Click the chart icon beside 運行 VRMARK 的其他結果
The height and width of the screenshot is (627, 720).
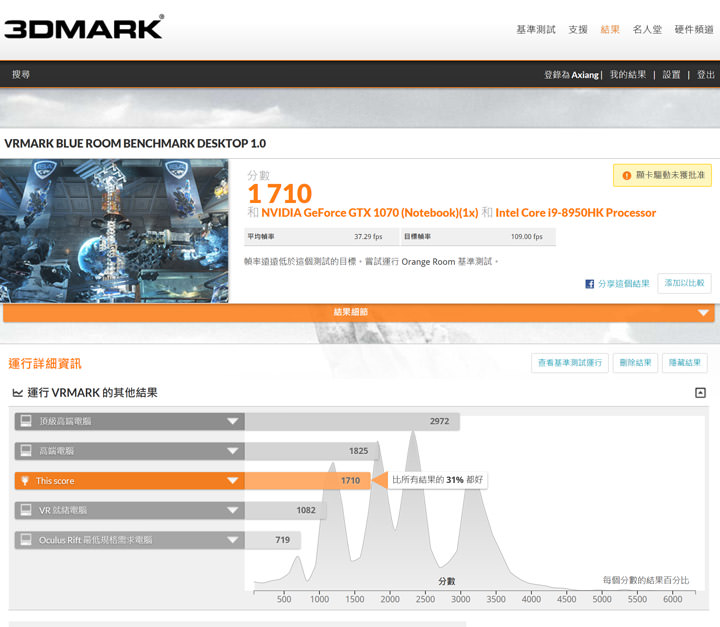pyautogui.click(x=18, y=393)
